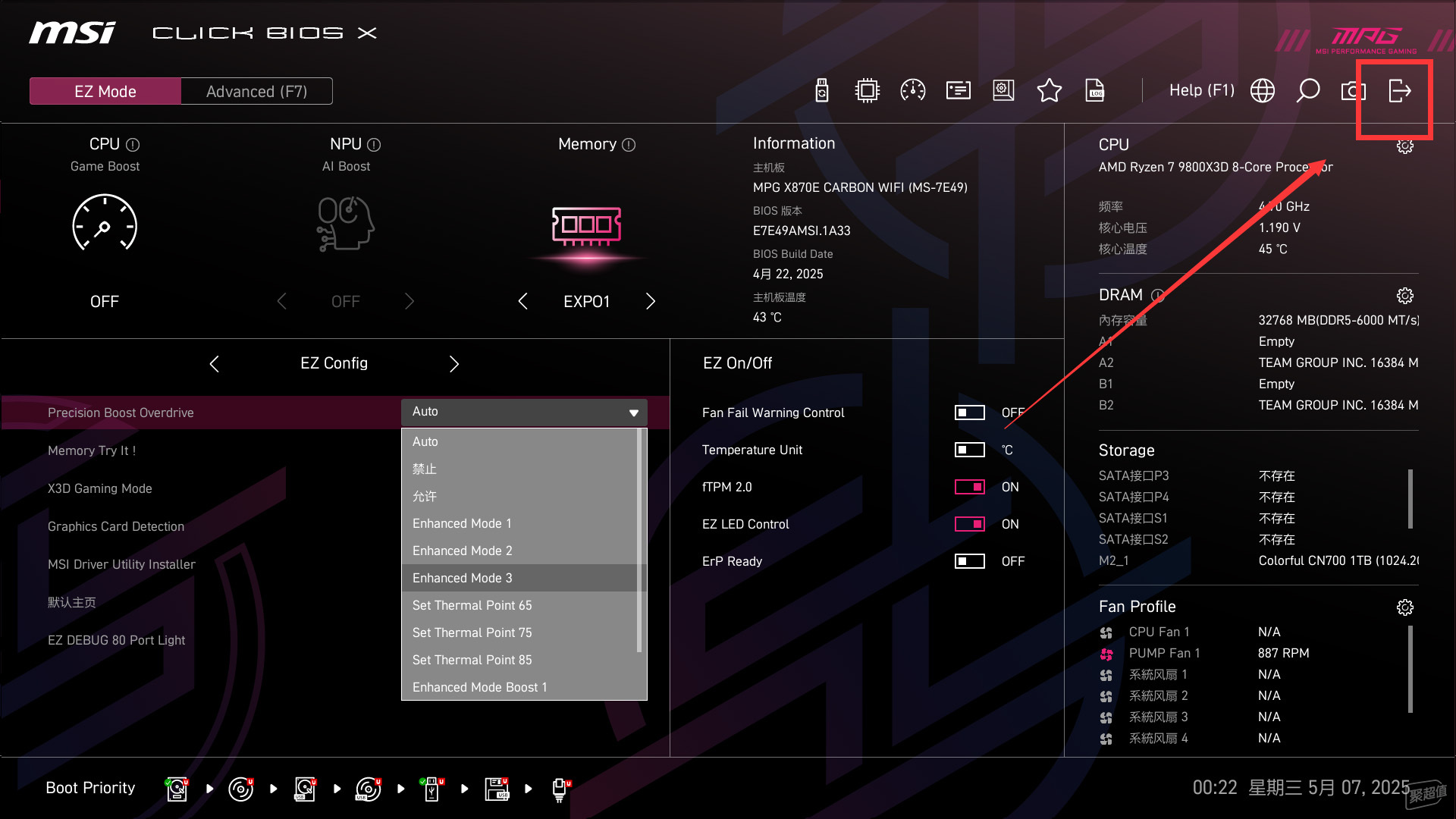
Task: Click the exit BIOS icon
Action: pyautogui.click(x=1399, y=91)
